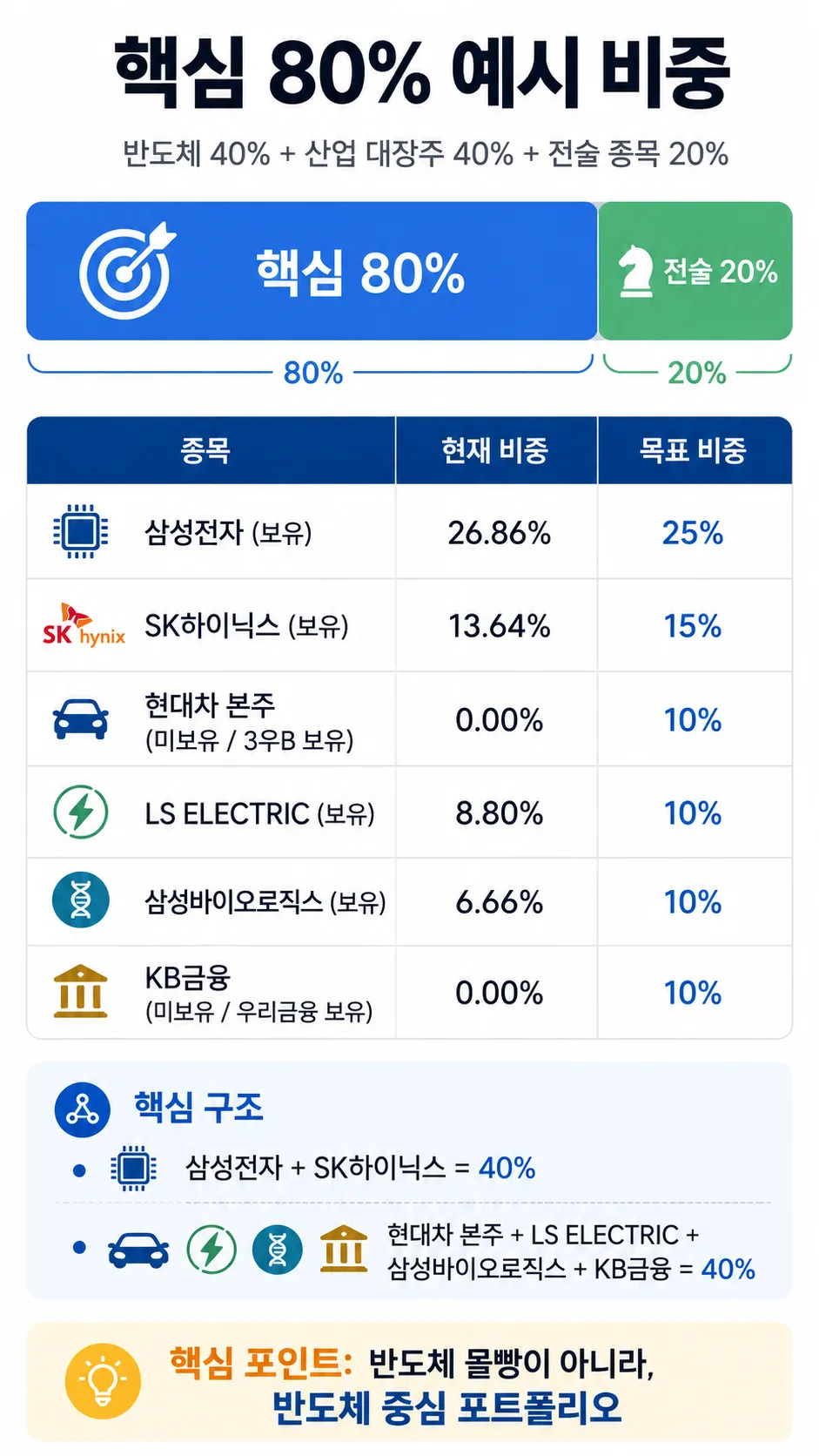Screen dimensions: 819x1456
Task: Click the 26.86% current weight cell
Action: (x=499, y=532)
